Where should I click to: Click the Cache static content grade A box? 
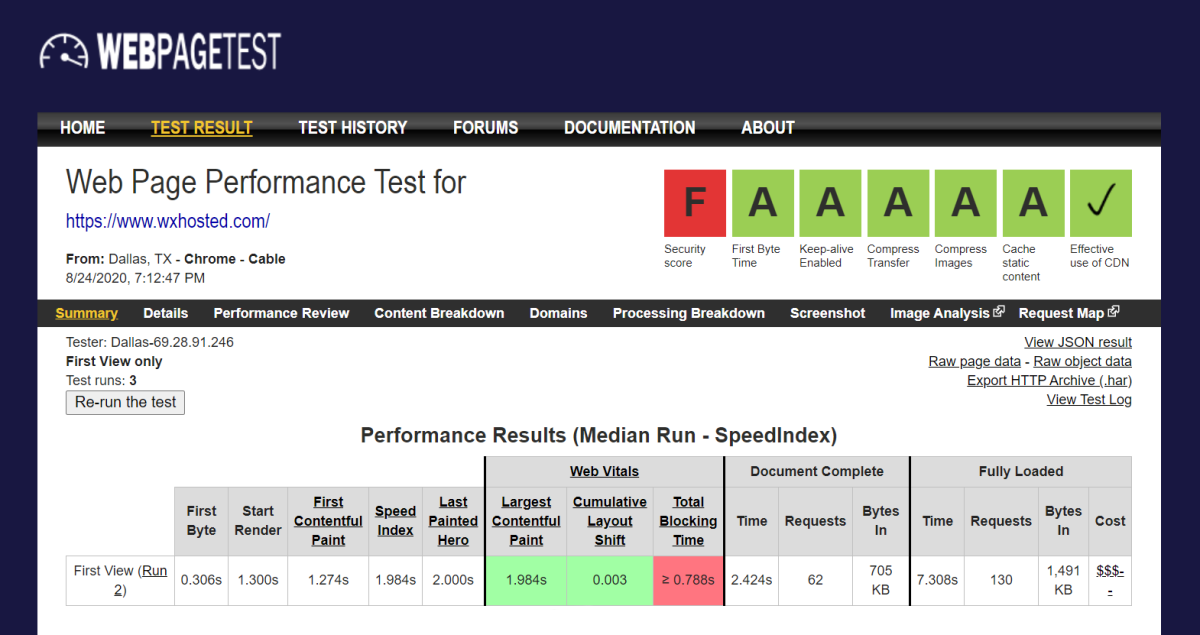[1033, 203]
